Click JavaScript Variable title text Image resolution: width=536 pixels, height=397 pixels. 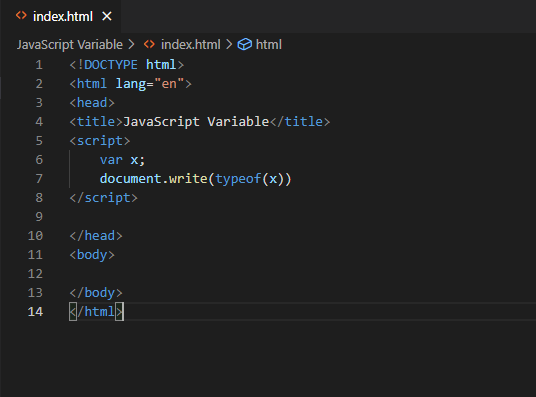[196, 122]
